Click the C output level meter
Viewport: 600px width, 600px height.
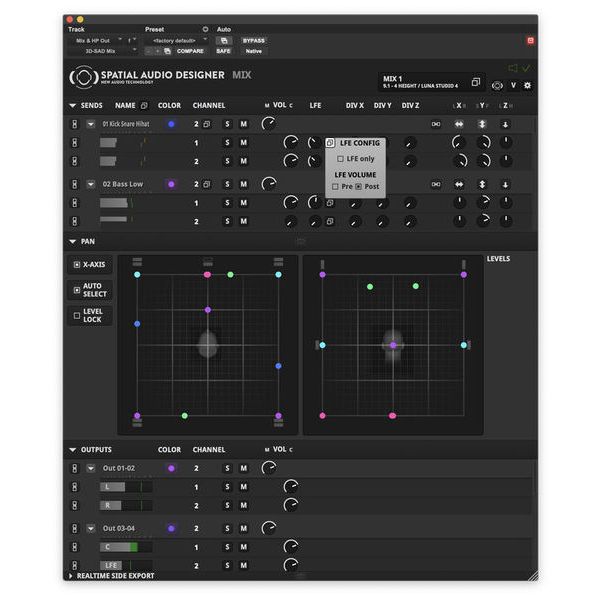pos(126,547)
